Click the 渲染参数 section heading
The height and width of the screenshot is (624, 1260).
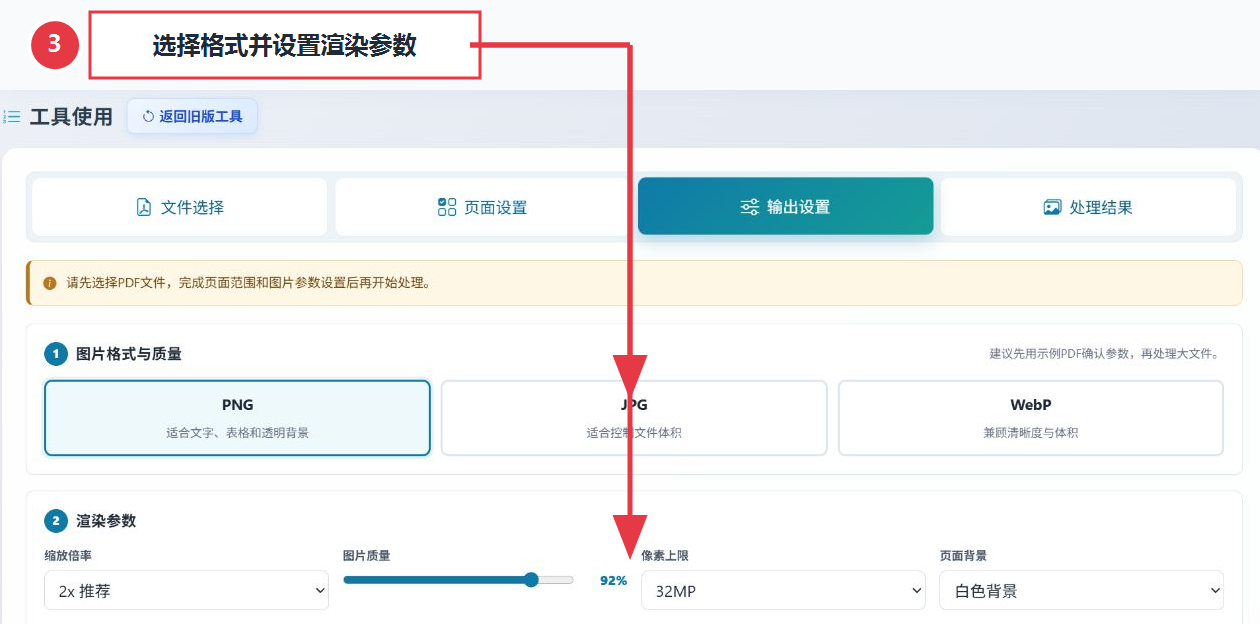[x=106, y=520]
